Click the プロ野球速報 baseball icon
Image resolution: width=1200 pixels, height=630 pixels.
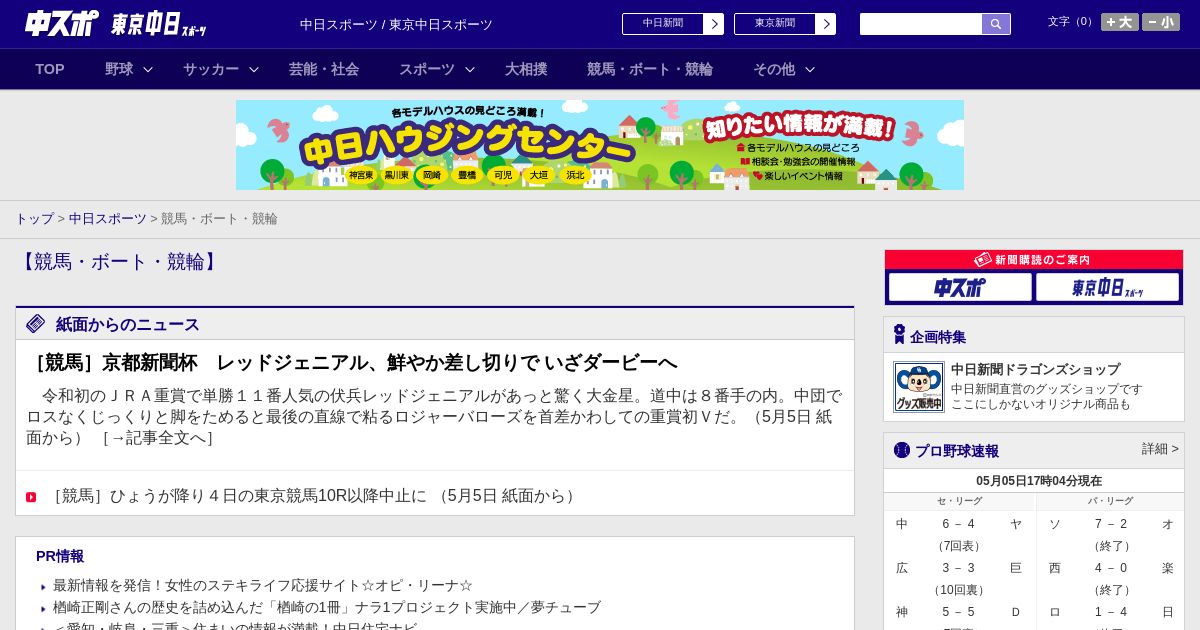coord(902,450)
